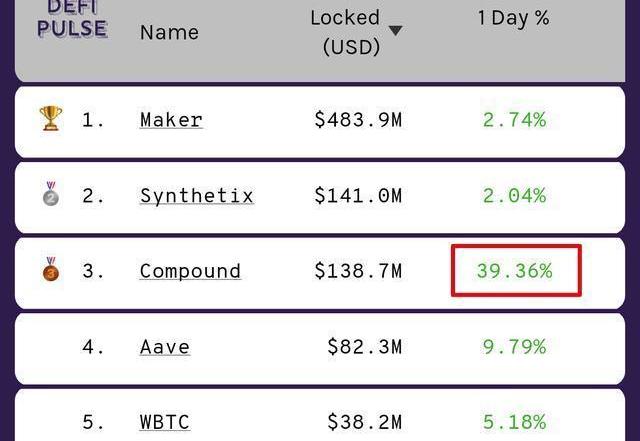
Task: Click the 2.04% value in Synthetix row
Action: point(515,196)
